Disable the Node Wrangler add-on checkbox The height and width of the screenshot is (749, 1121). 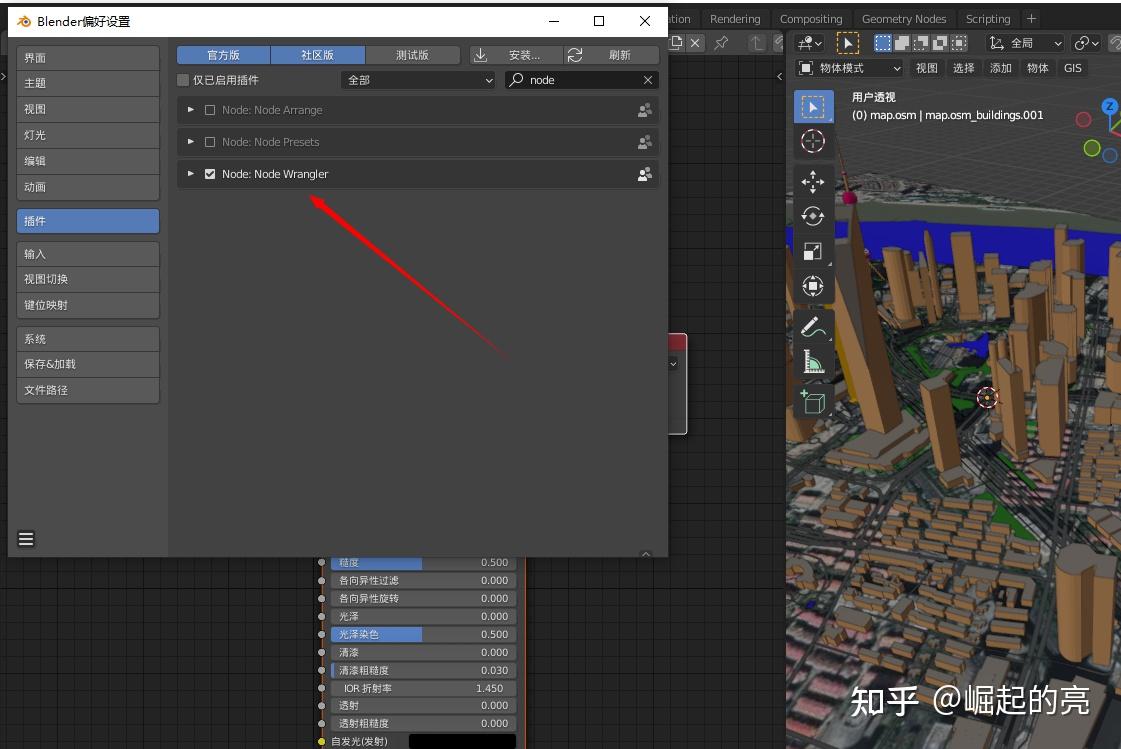[210, 173]
